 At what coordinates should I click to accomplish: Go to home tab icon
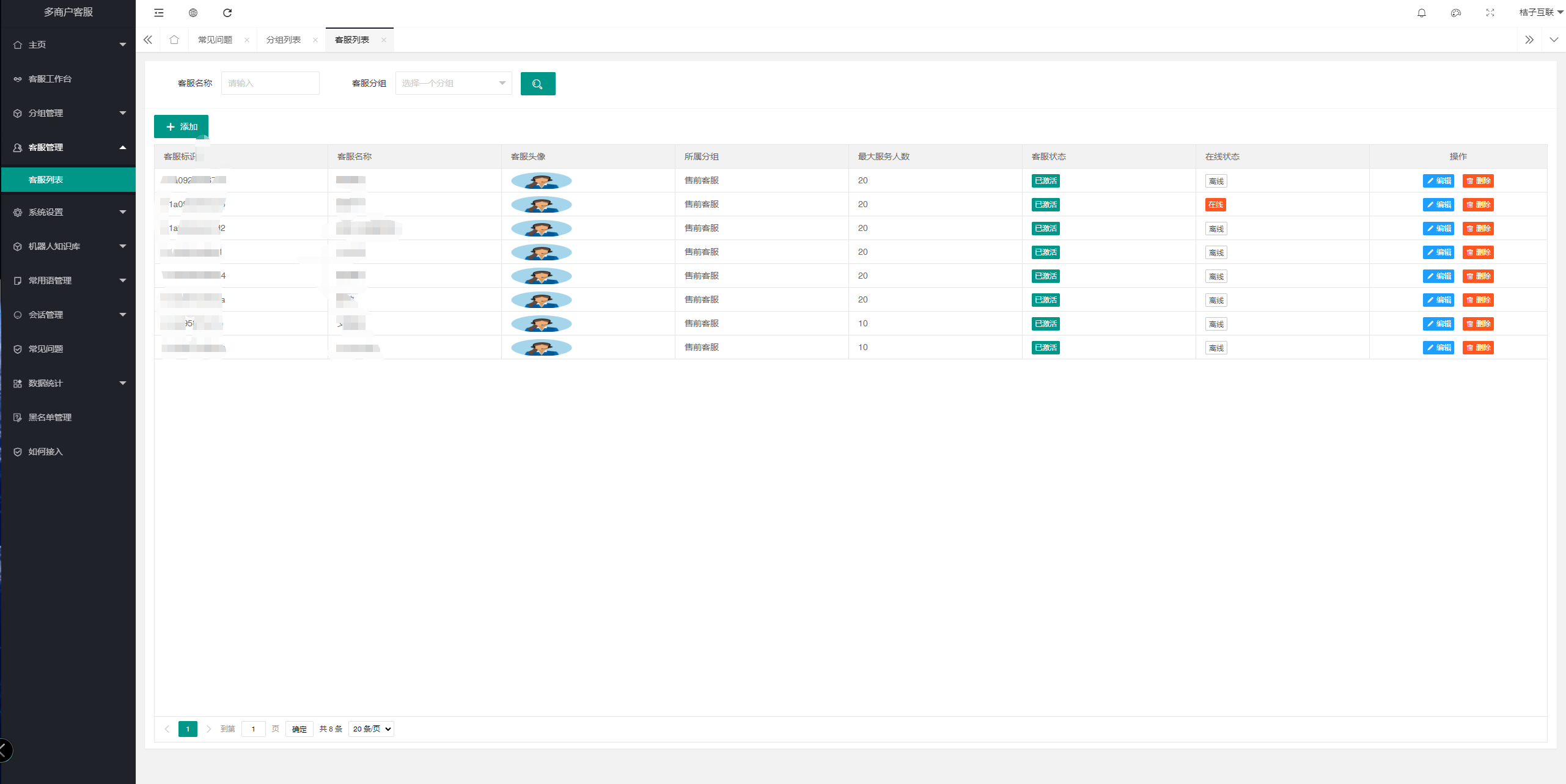pyautogui.click(x=174, y=40)
